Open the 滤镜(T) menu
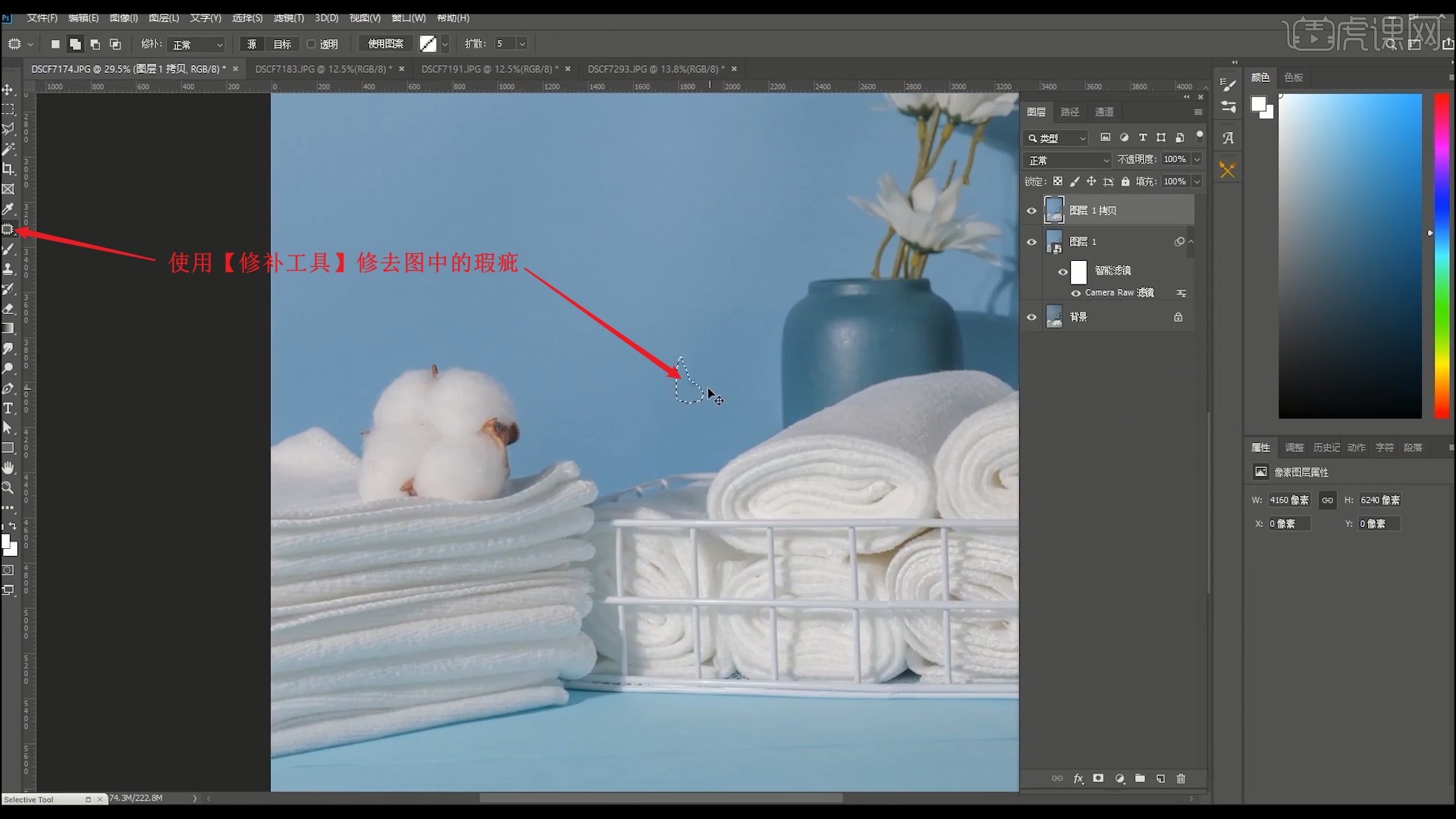1456x819 pixels. pos(288,18)
